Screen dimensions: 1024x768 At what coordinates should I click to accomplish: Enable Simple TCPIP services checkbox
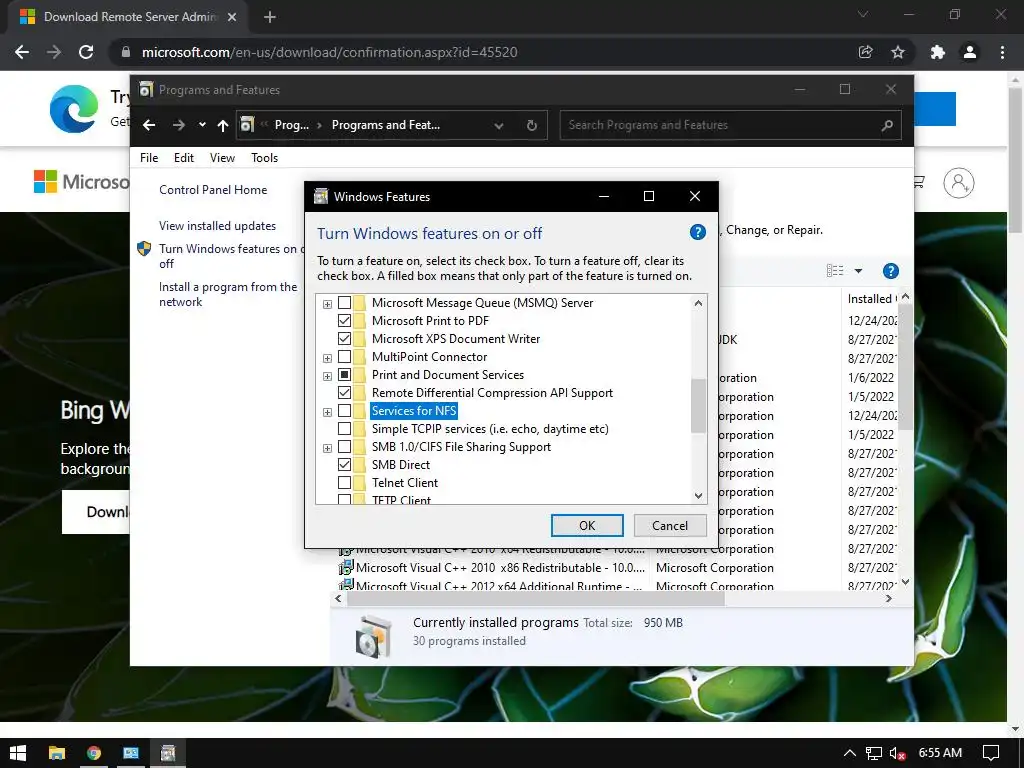(x=344, y=429)
